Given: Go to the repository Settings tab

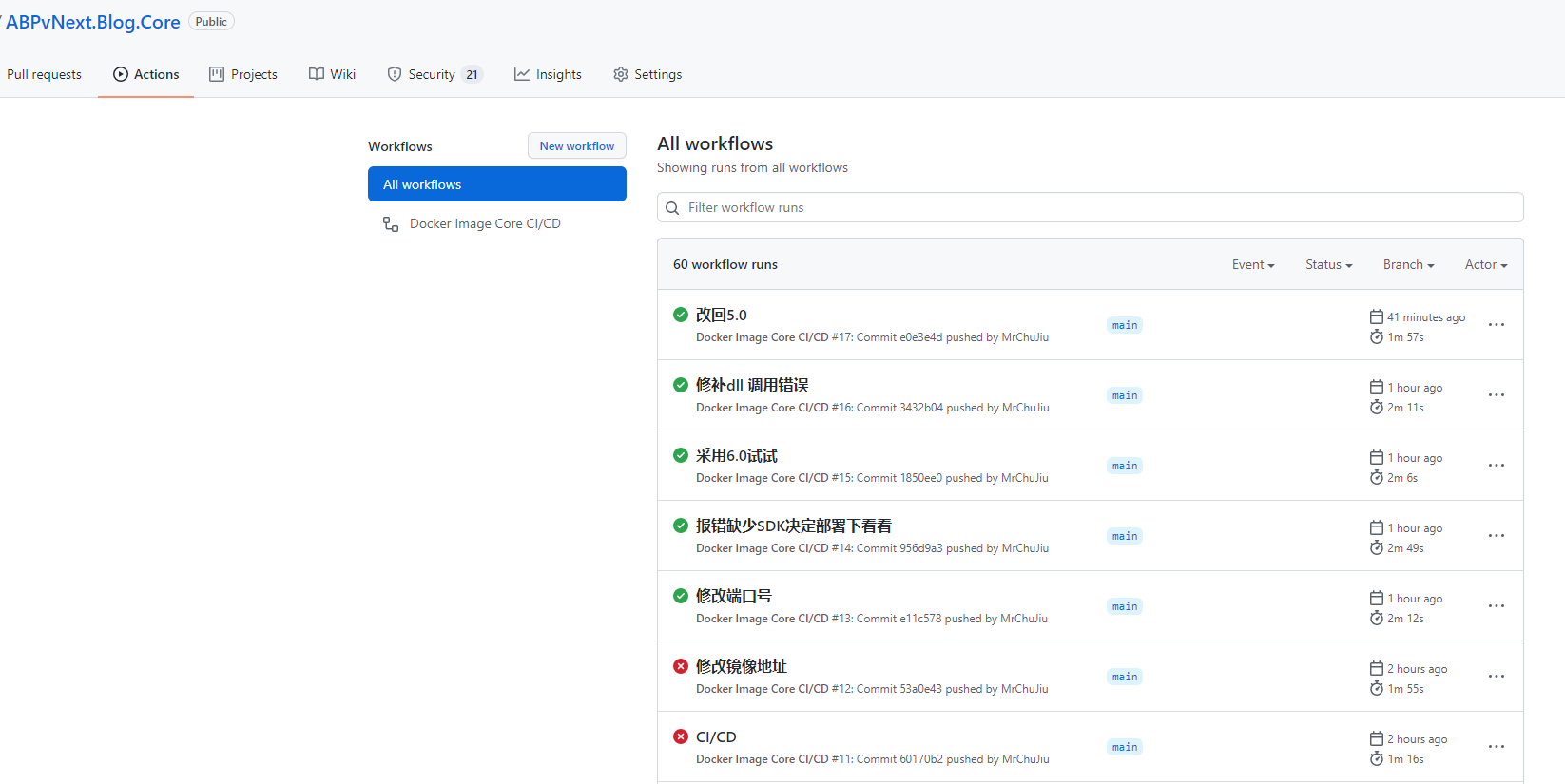Looking at the screenshot, I should pos(647,74).
